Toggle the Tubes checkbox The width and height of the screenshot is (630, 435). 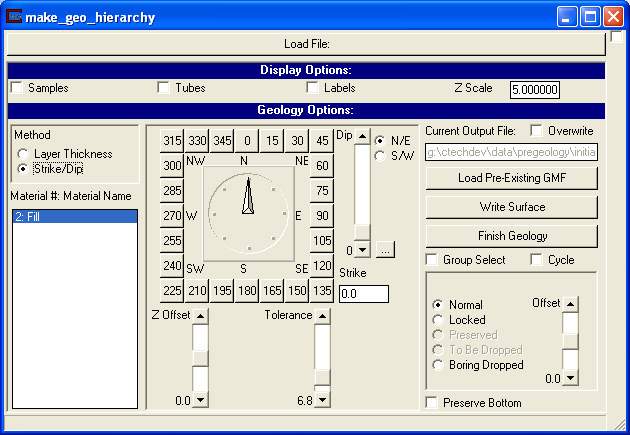click(x=165, y=88)
